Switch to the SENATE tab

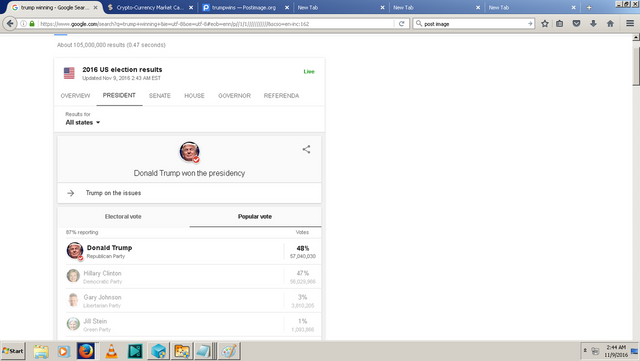tap(160, 96)
